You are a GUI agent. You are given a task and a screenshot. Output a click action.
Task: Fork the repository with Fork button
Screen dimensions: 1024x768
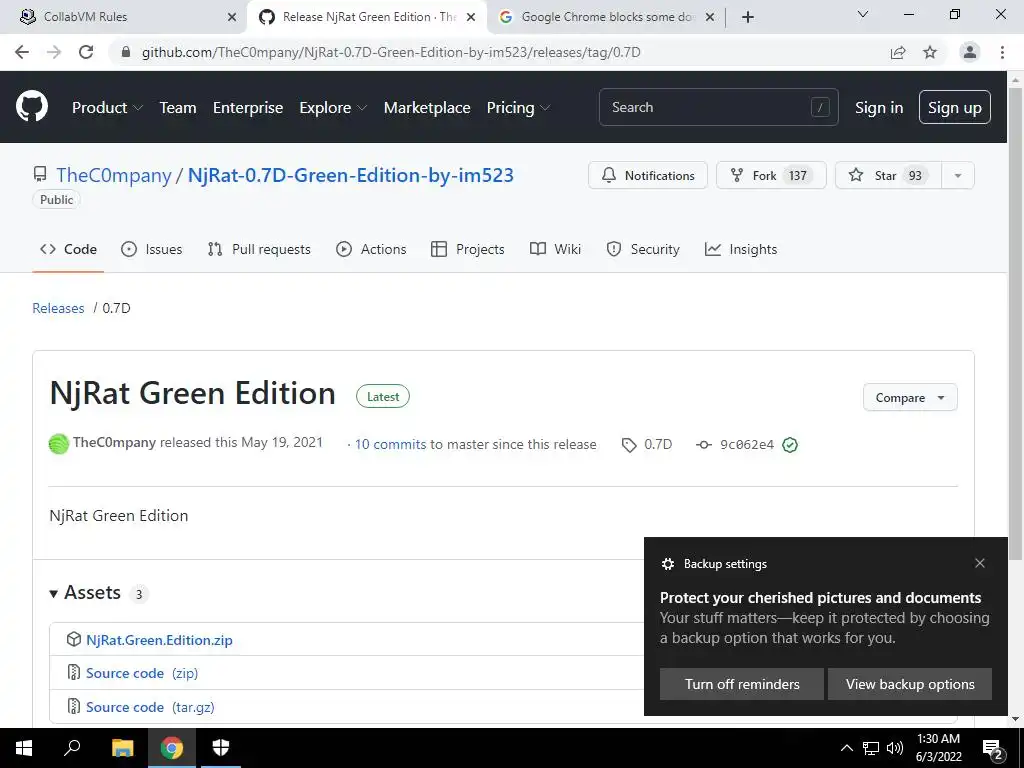[x=771, y=176]
